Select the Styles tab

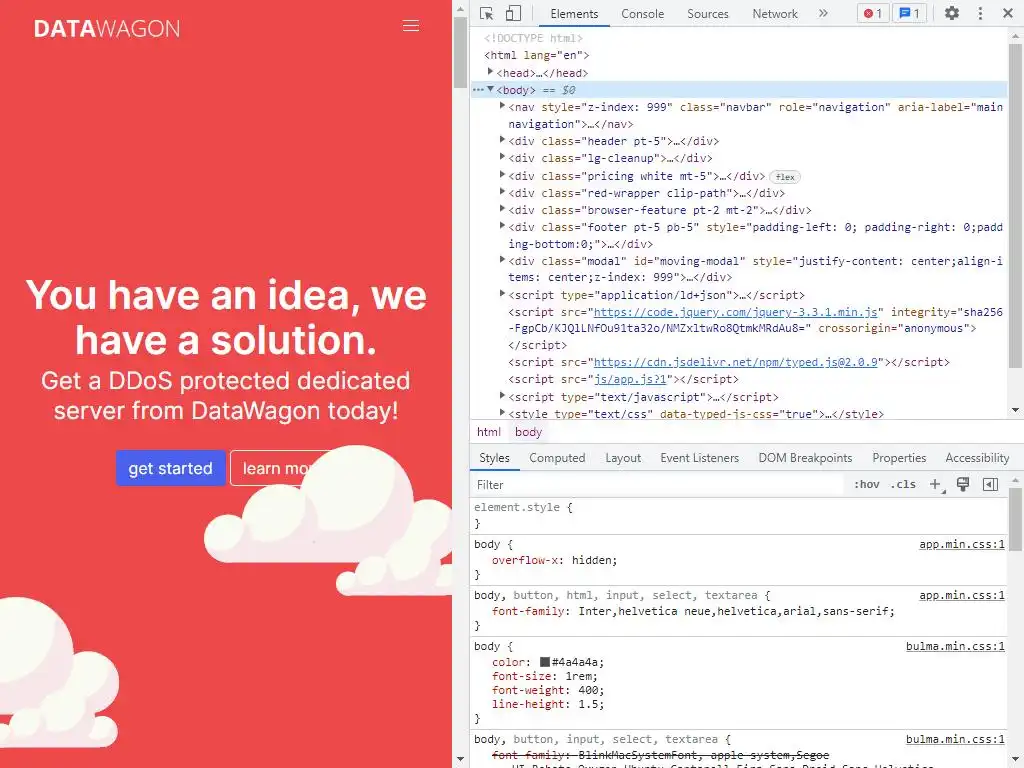(494, 458)
